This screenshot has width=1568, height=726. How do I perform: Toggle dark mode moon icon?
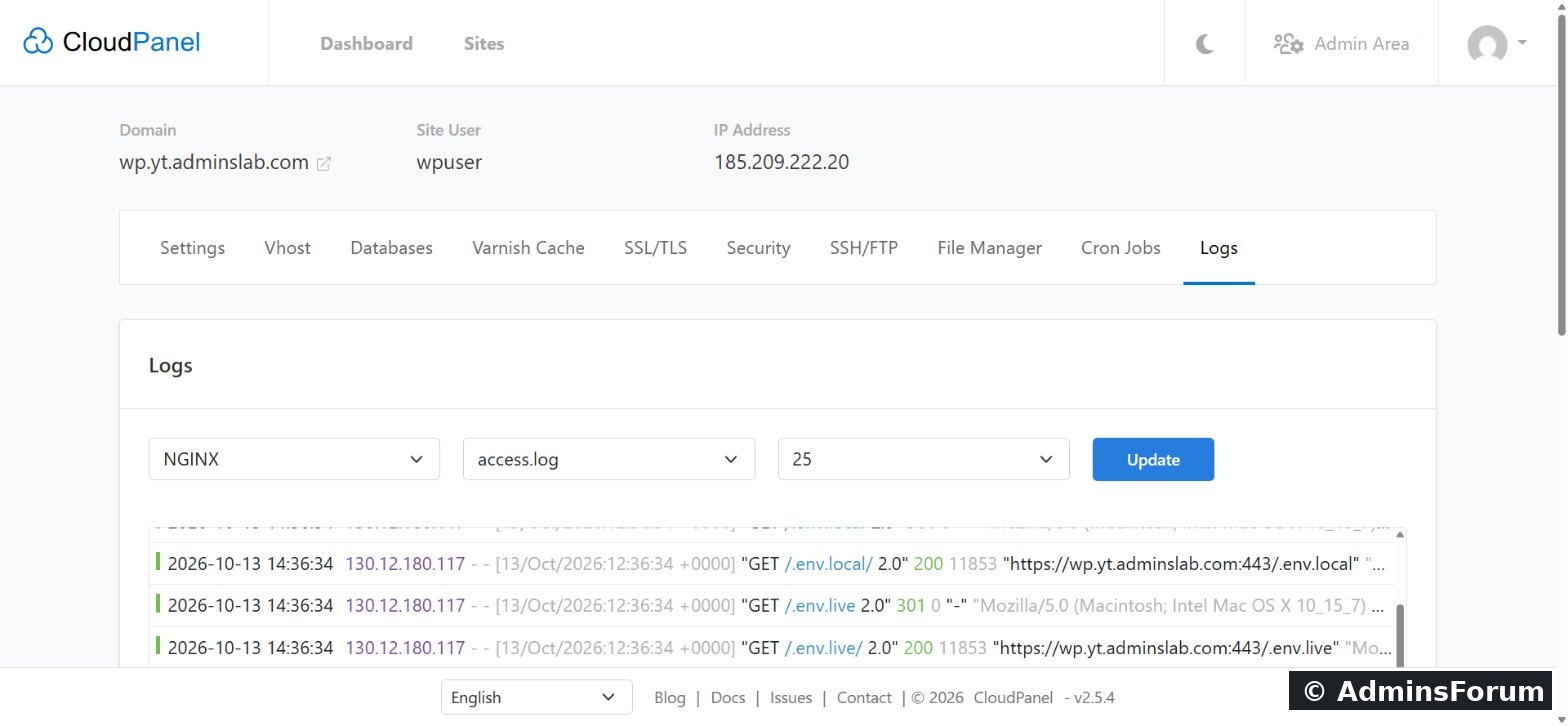coord(1205,44)
